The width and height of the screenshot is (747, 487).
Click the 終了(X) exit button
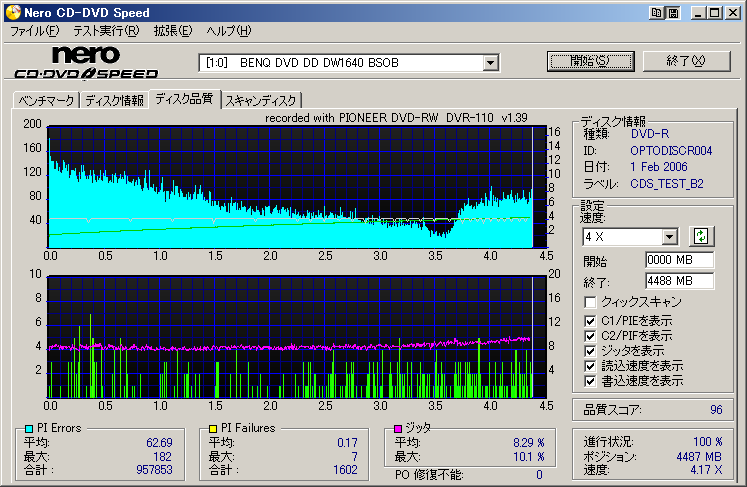686,61
